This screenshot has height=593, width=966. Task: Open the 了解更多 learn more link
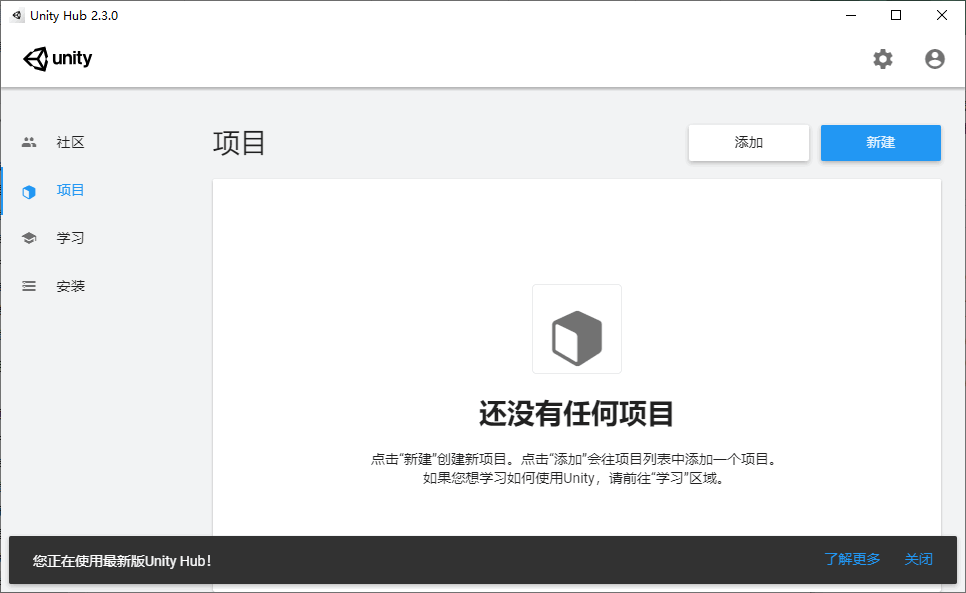tap(852, 559)
